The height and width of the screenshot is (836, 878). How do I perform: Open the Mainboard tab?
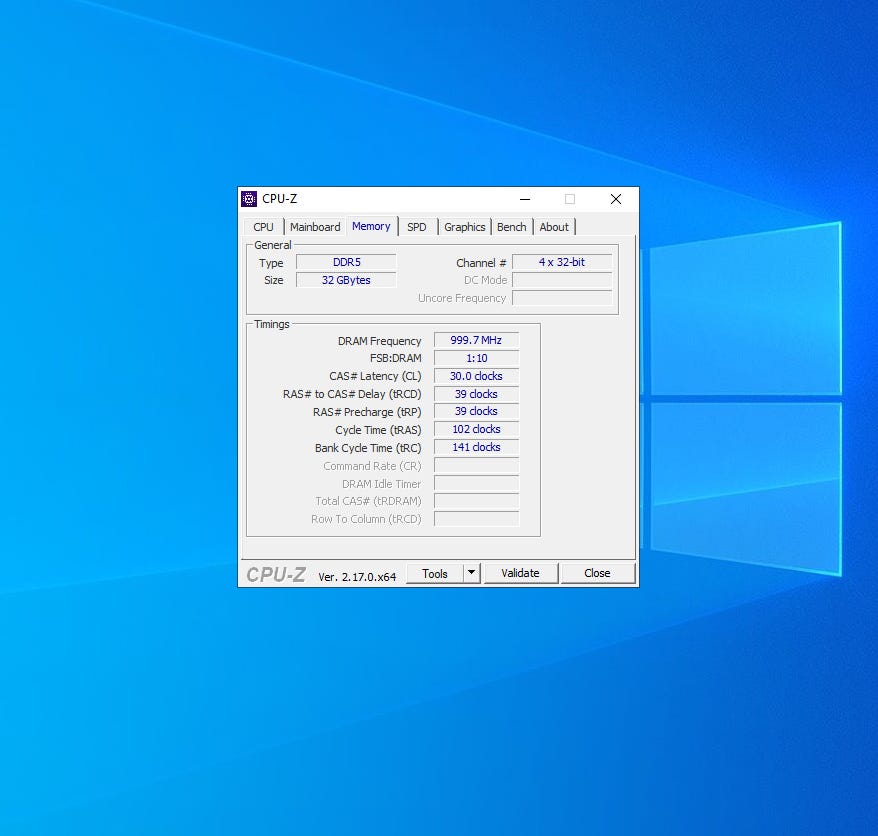pos(315,227)
